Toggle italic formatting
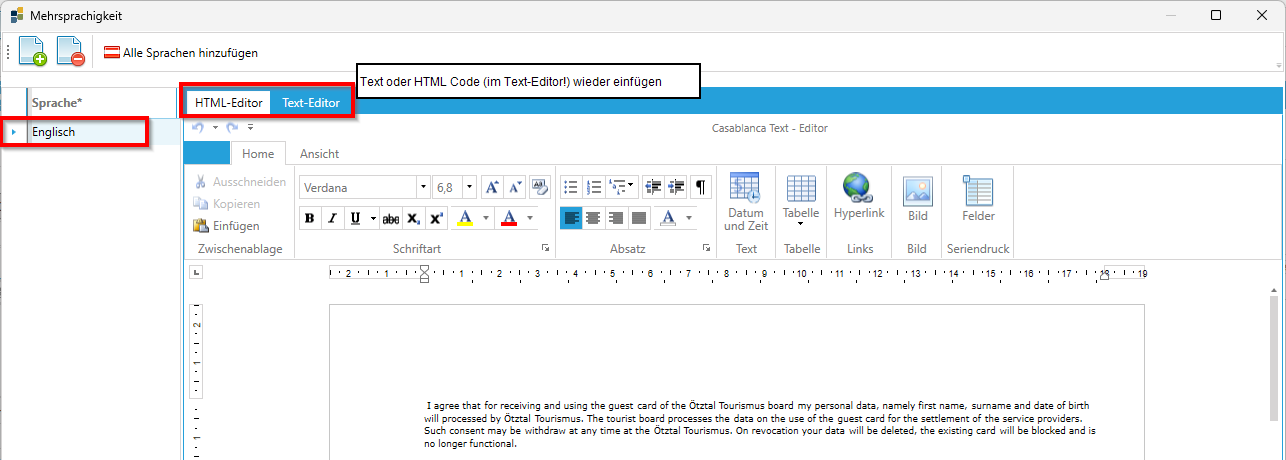The image size is (1286, 460). pyautogui.click(x=332, y=218)
